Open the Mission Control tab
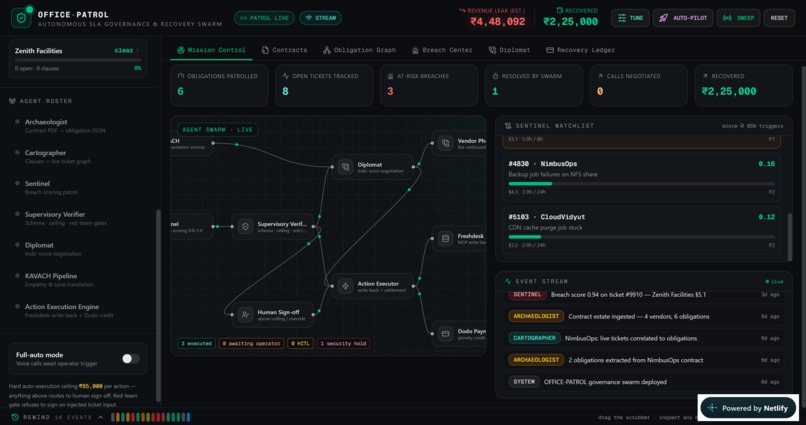This screenshot has width=806, height=425. (211, 50)
